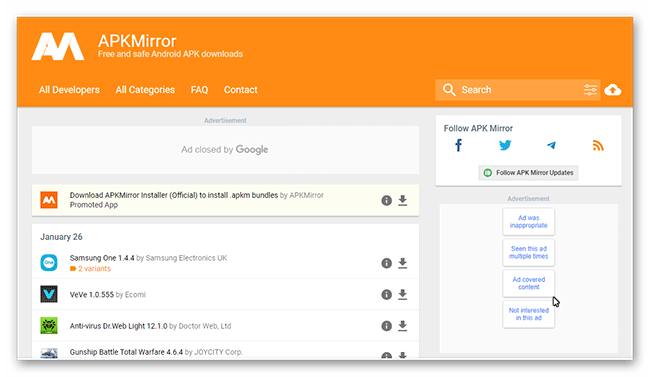The width and height of the screenshot is (650, 377).
Task: Open APK Mirror Telegram icon
Action: click(551, 145)
